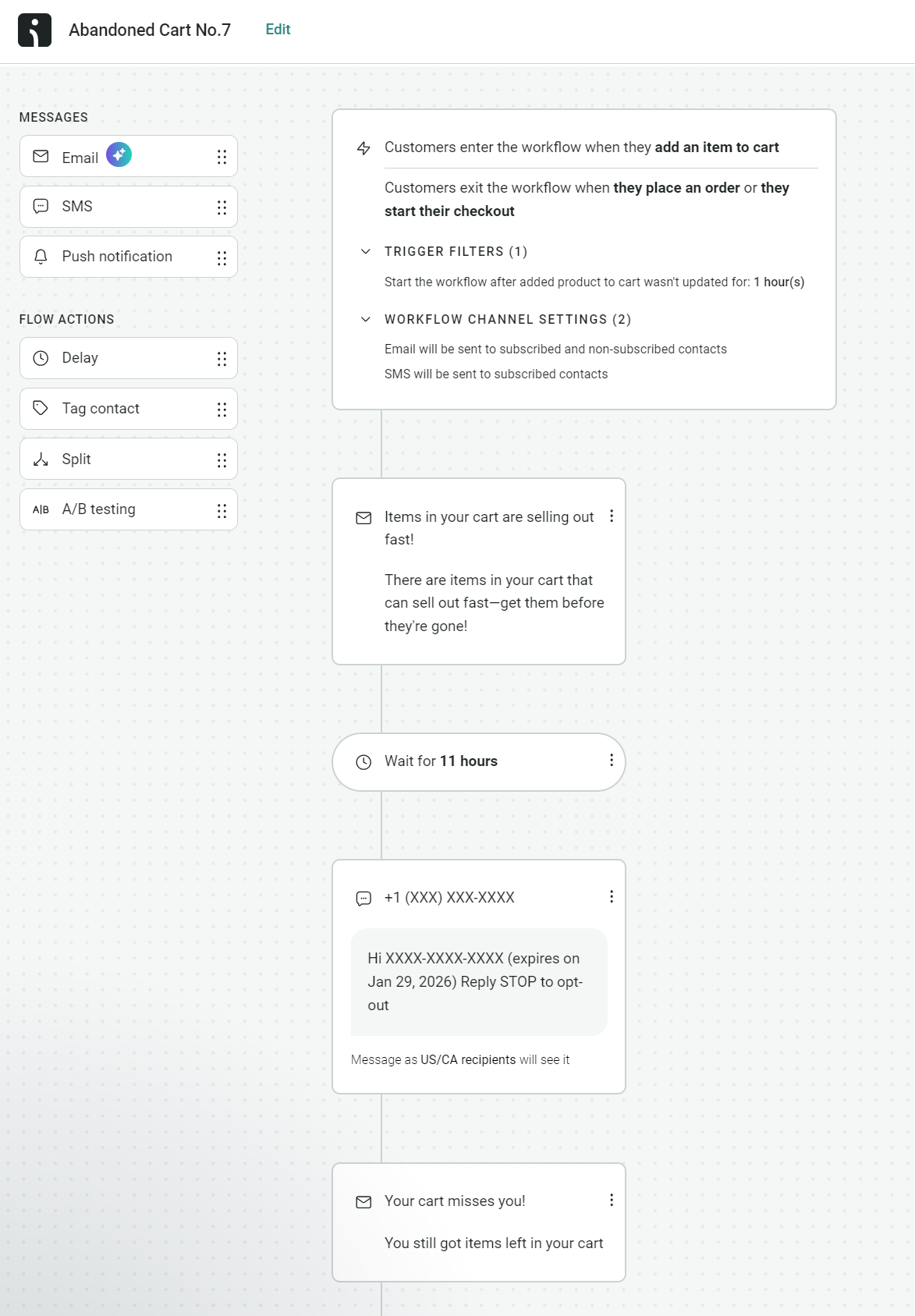The image size is (915, 1316).
Task: Open menu on Your cart misses you email
Action: tap(612, 1200)
